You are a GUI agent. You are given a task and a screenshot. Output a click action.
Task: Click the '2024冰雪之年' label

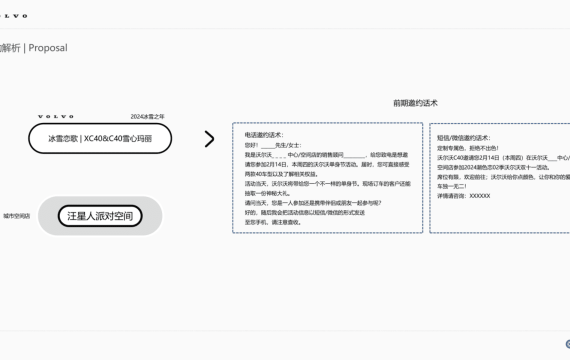pyautogui.click(x=147, y=117)
